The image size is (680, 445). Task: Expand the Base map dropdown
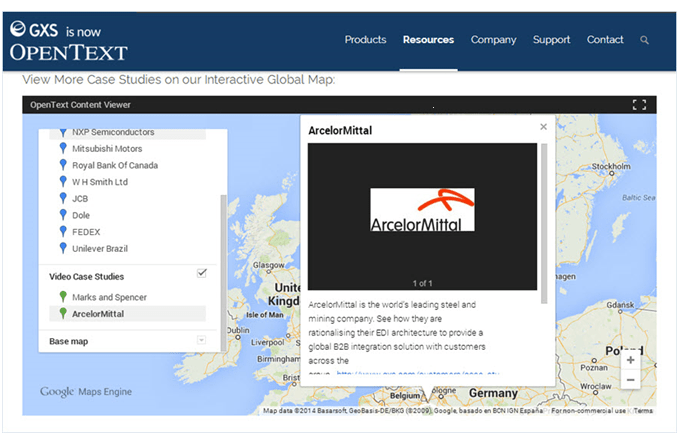[202, 341]
